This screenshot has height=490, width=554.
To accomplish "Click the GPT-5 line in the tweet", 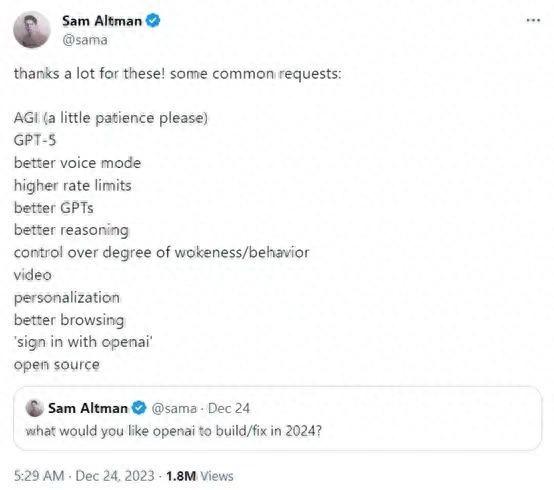I will (35, 140).
